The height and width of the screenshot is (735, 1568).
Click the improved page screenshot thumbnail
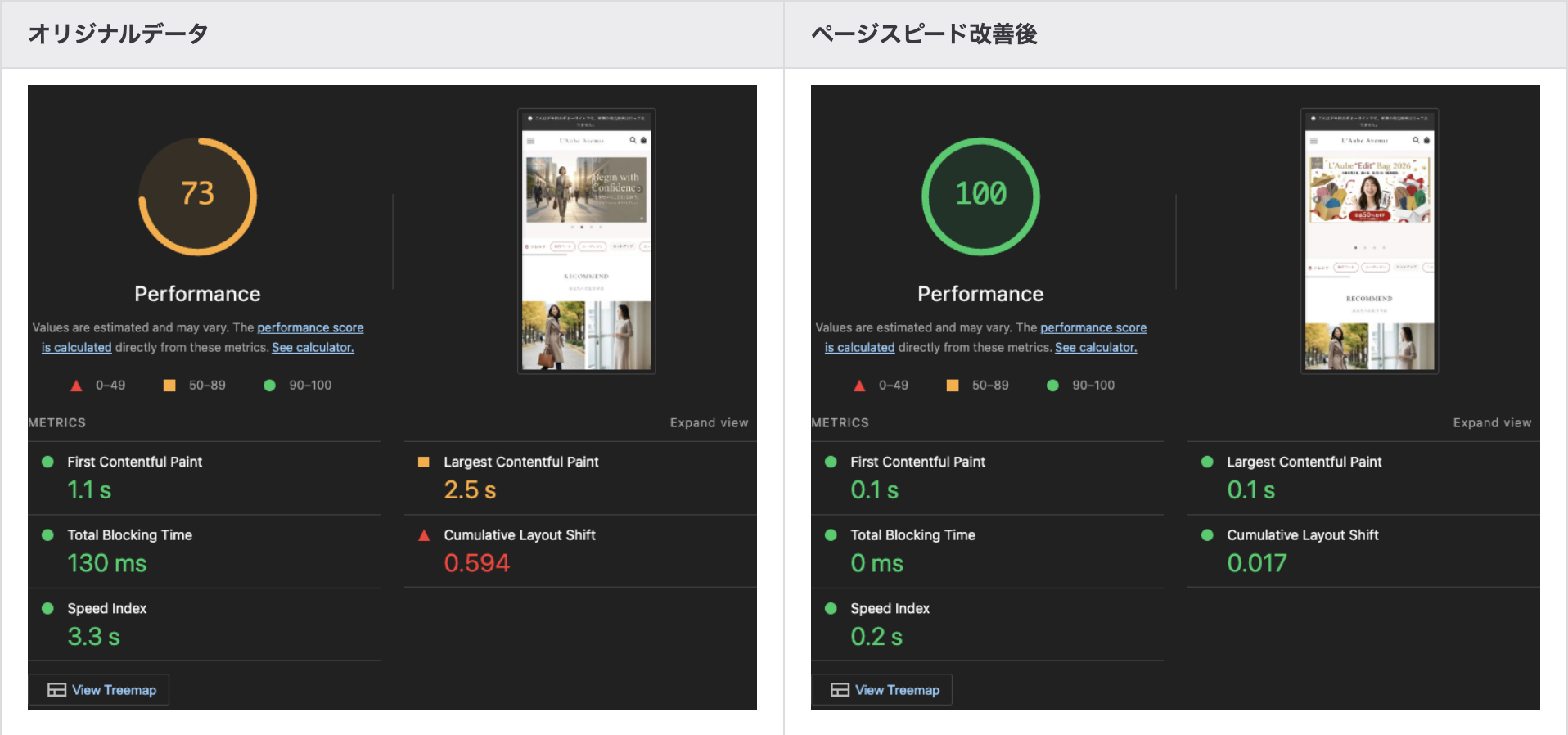tap(1369, 241)
